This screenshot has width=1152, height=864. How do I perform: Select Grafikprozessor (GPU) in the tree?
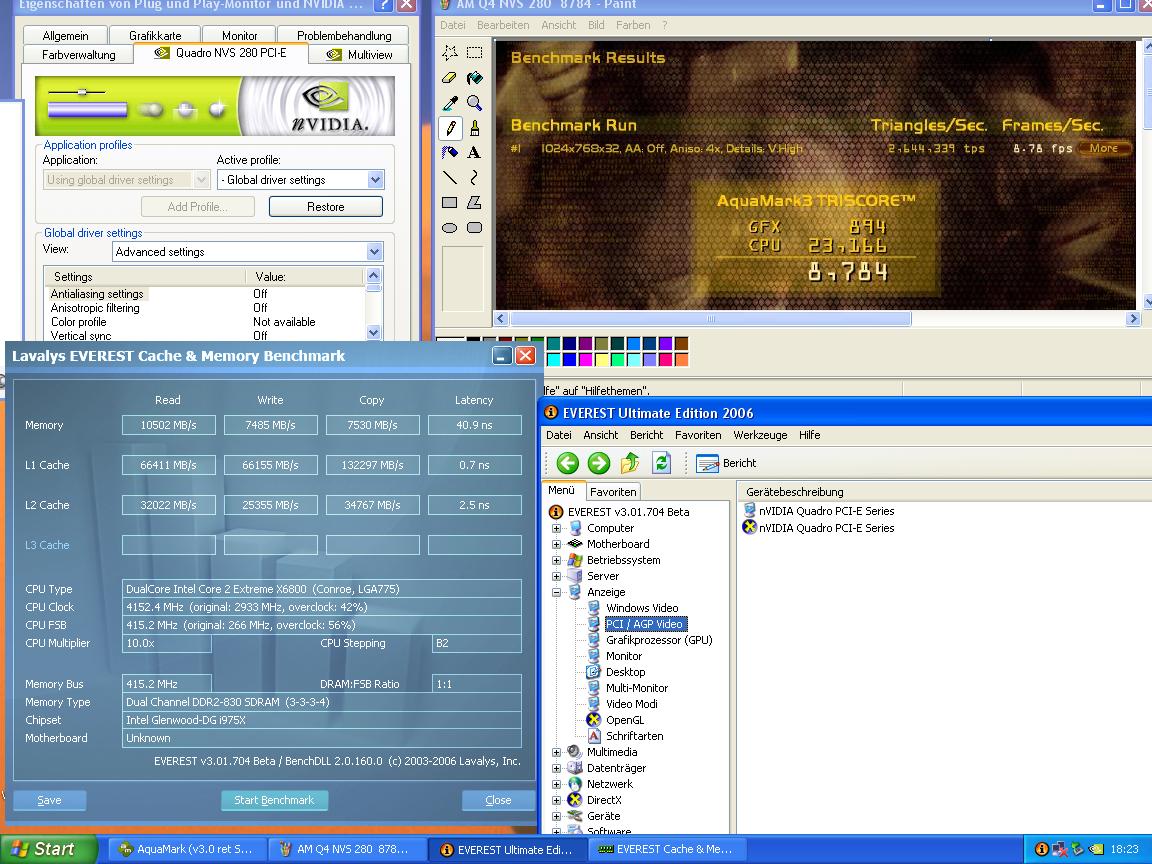point(659,640)
